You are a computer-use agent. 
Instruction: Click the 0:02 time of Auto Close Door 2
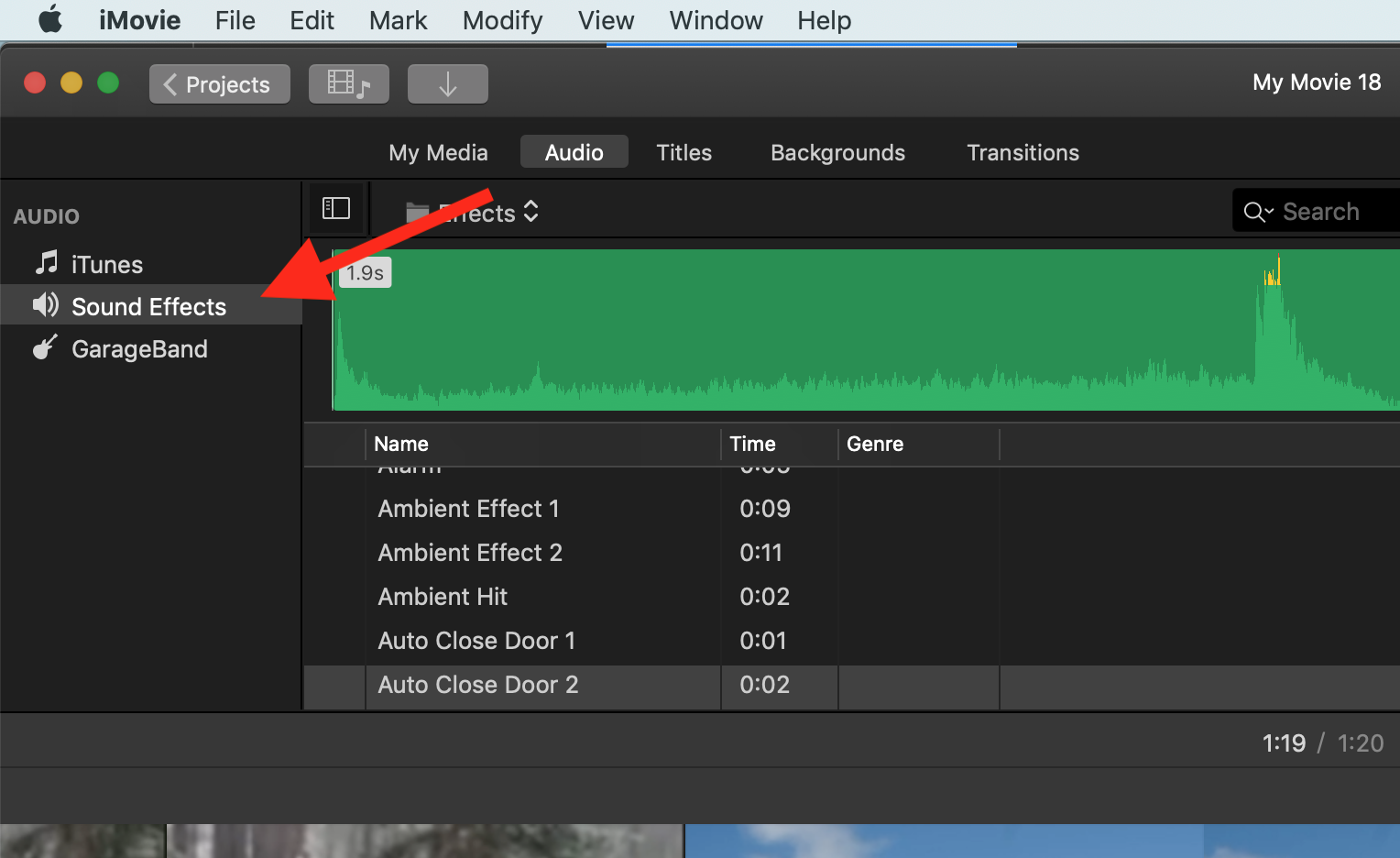[x=765, y=685]
